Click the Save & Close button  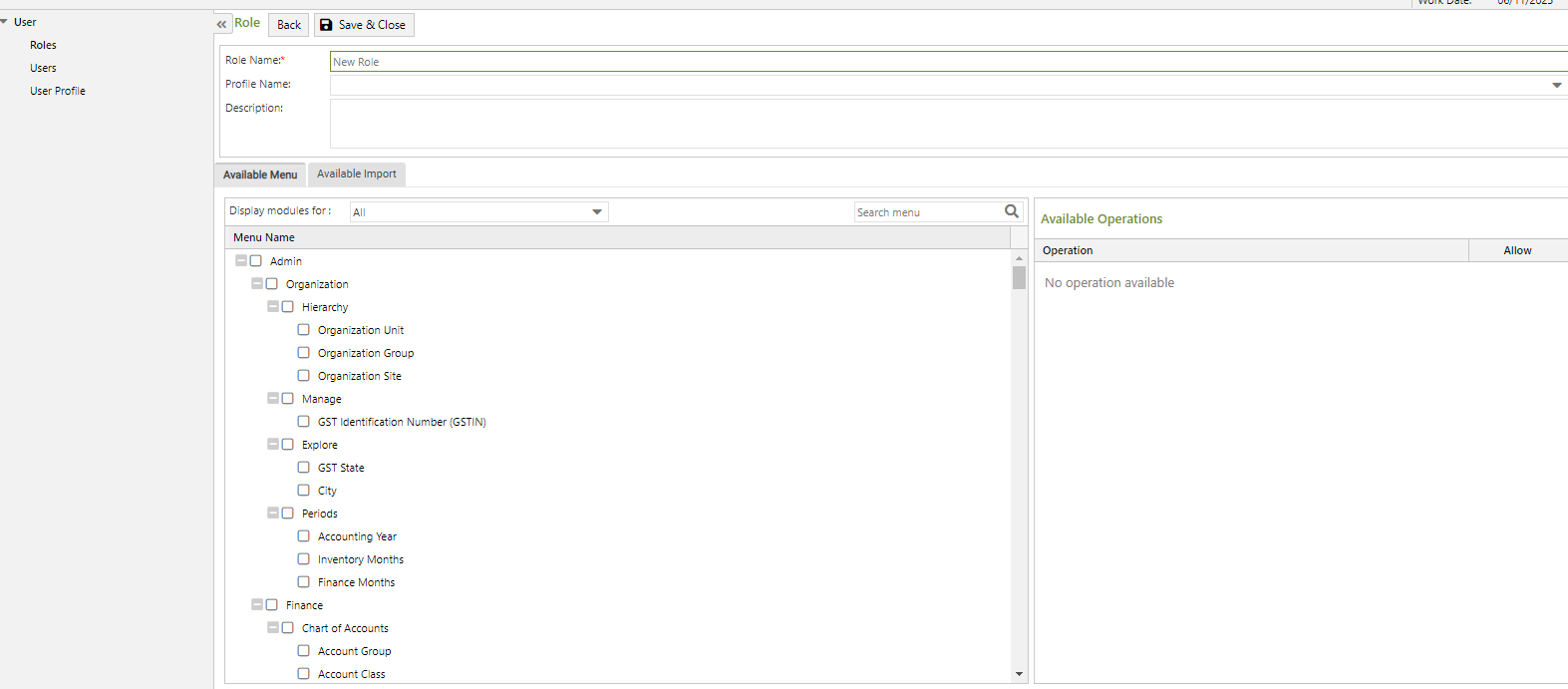pyautogui.click(x=364, y=25)
